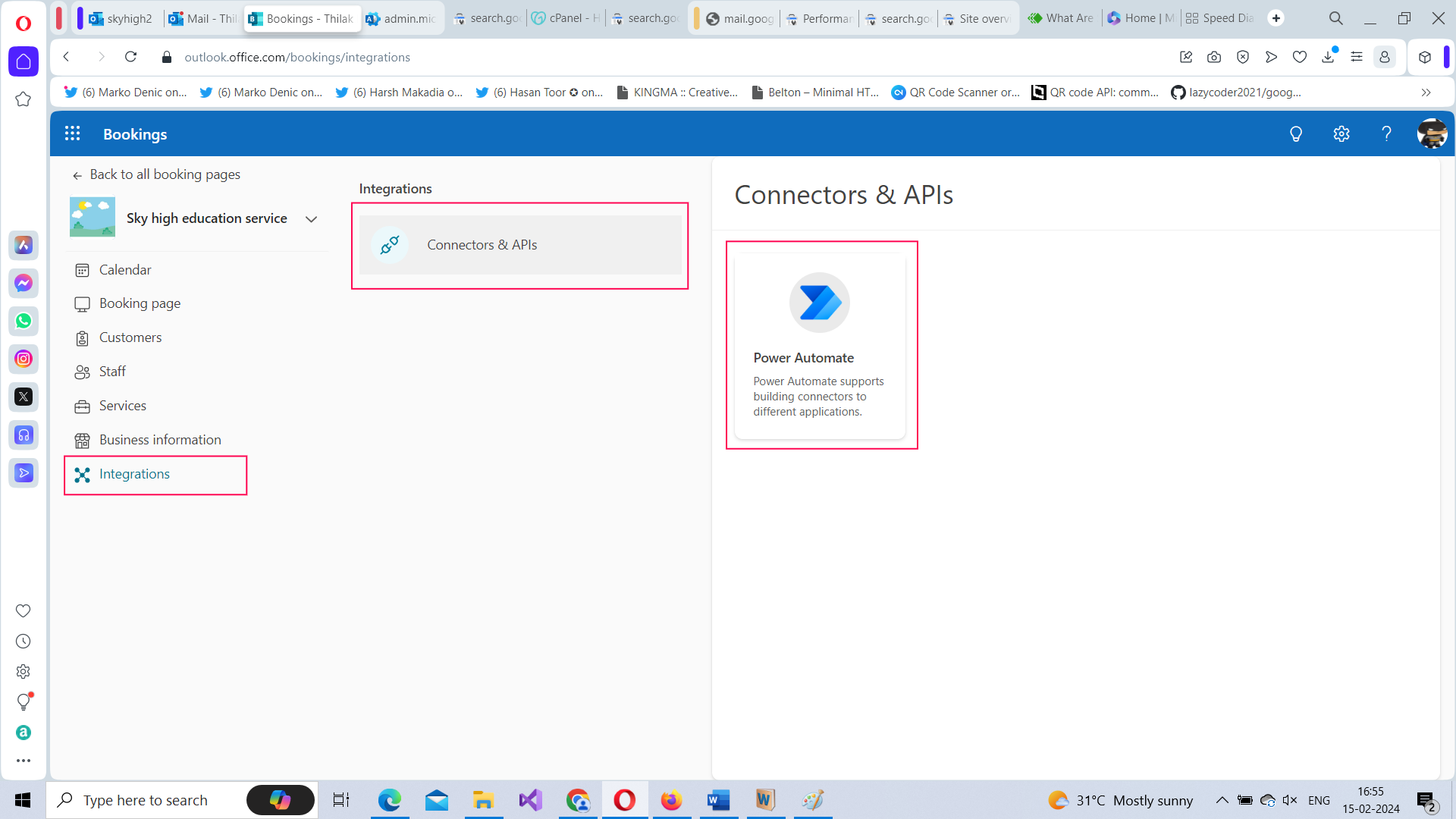Open the user profile avatar

[1432, 134]
